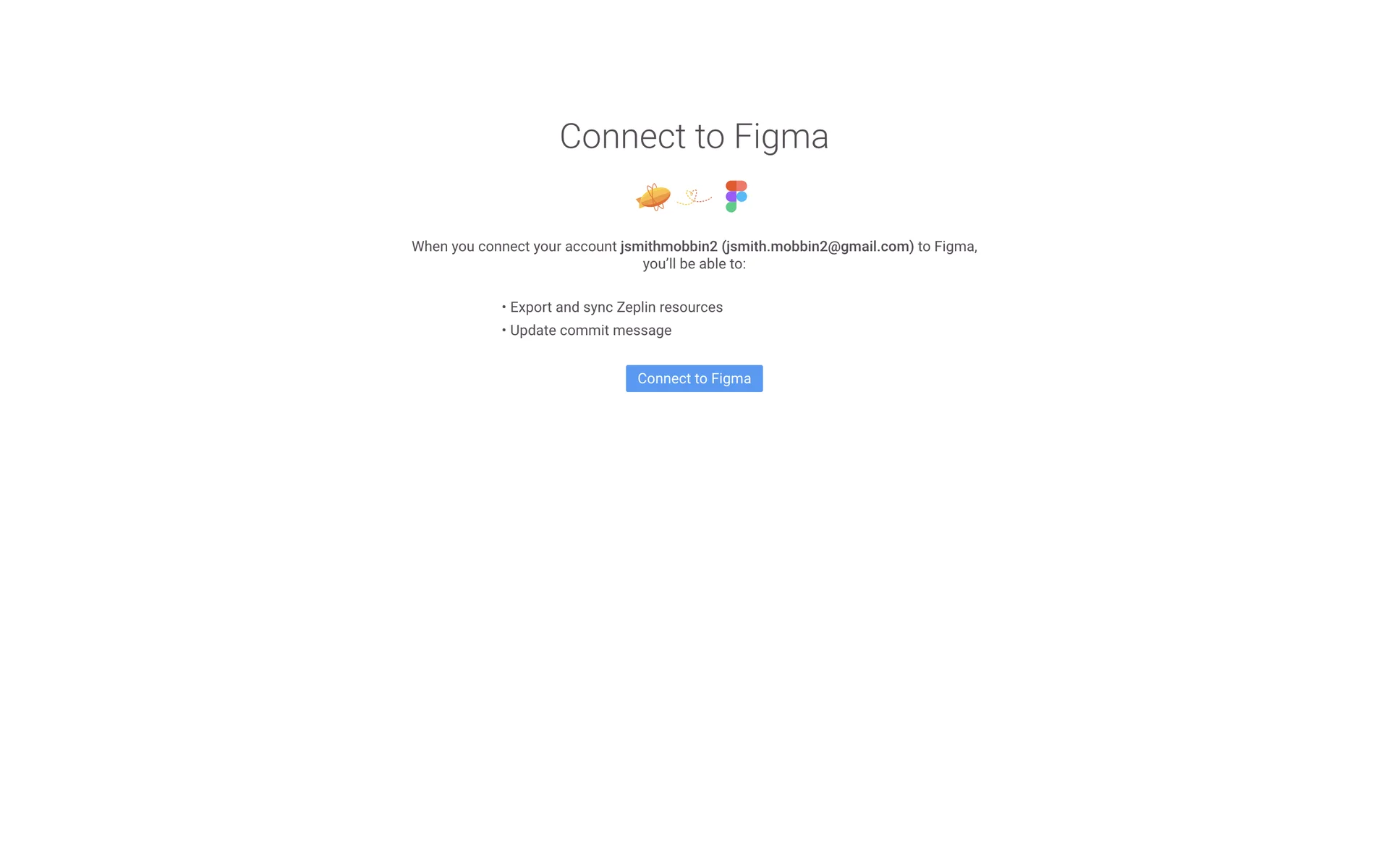Screen dimensions: 1389x868
Task: Click the word Figma in the heading
Action: point(781,136)
